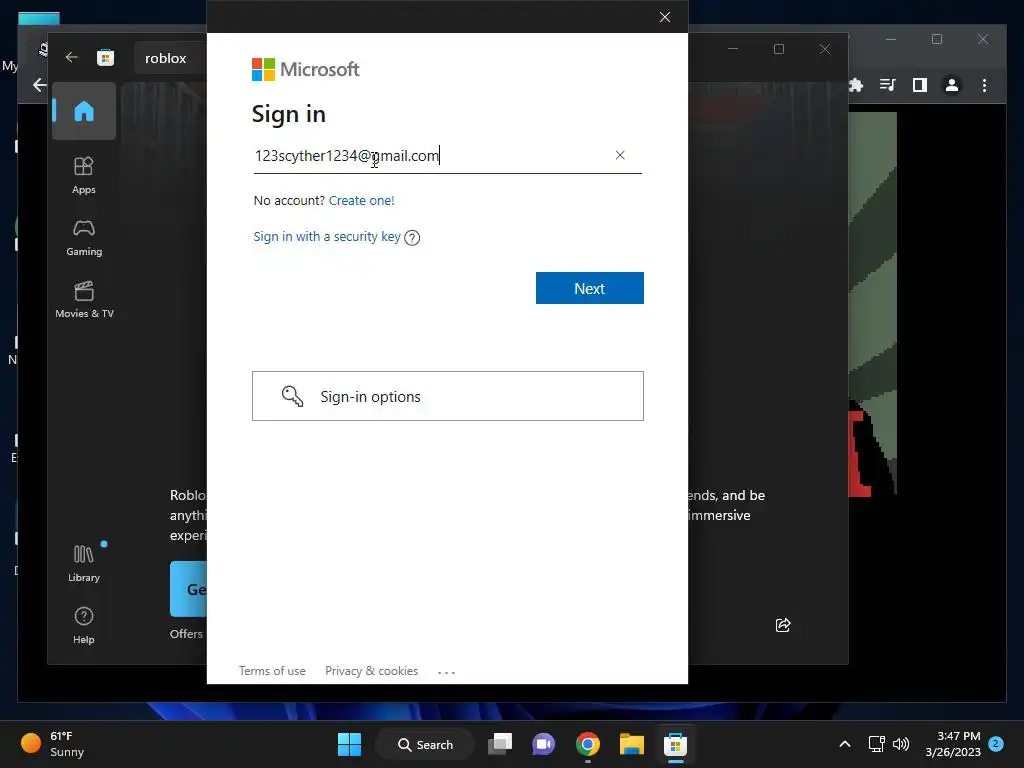This screenshot has height=768, width=1024.
Task: Click Sign in with a security key
Action: 327,236
